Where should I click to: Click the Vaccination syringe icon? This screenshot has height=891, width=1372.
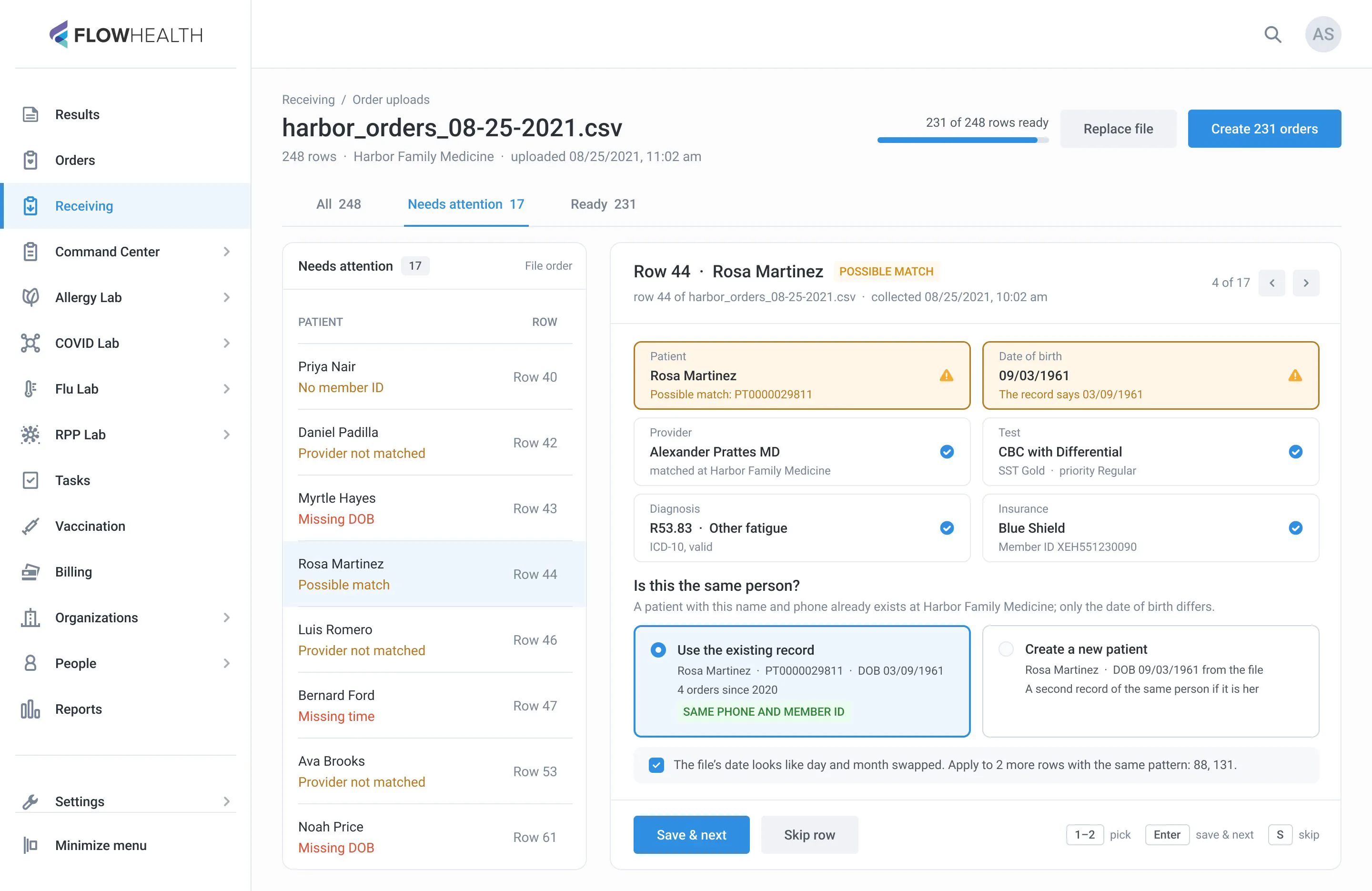point(30,526)
